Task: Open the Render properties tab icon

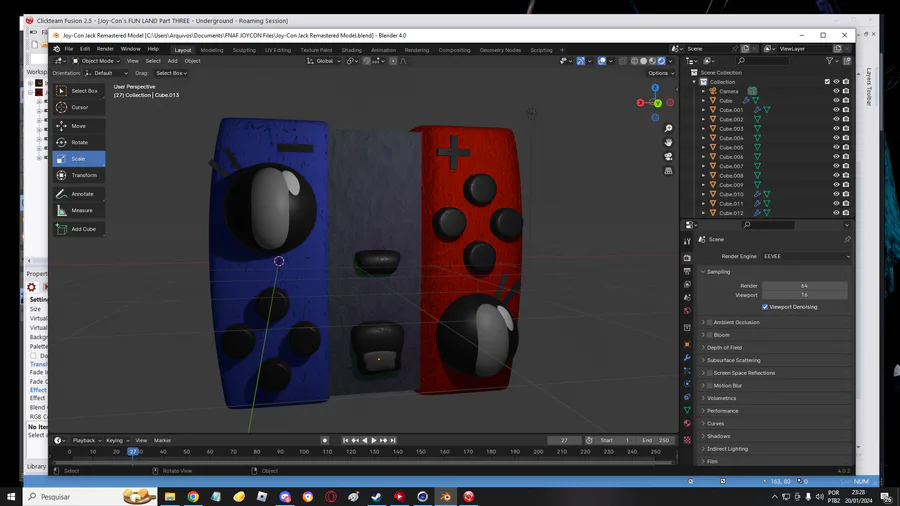Action: pos(687,258)
